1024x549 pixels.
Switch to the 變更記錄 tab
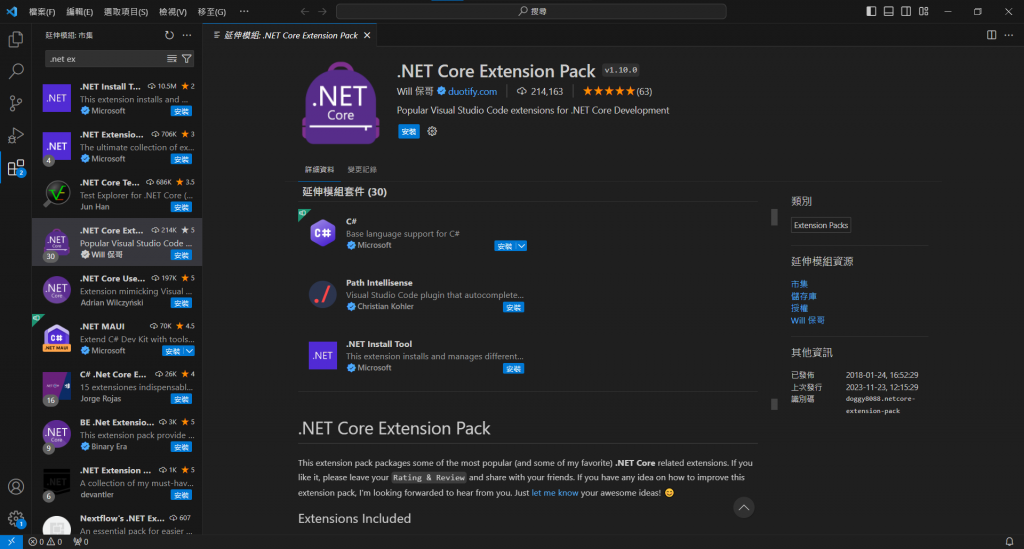click(x=362, y=169)
